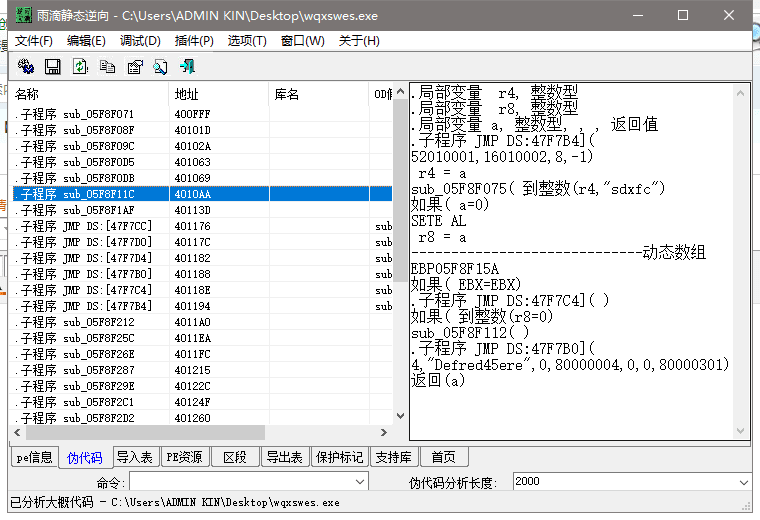Image resolution: width=760 pixels, height=520 pixels.
Task: Go to the 首页 tab
Action: (x=443, y=457)
